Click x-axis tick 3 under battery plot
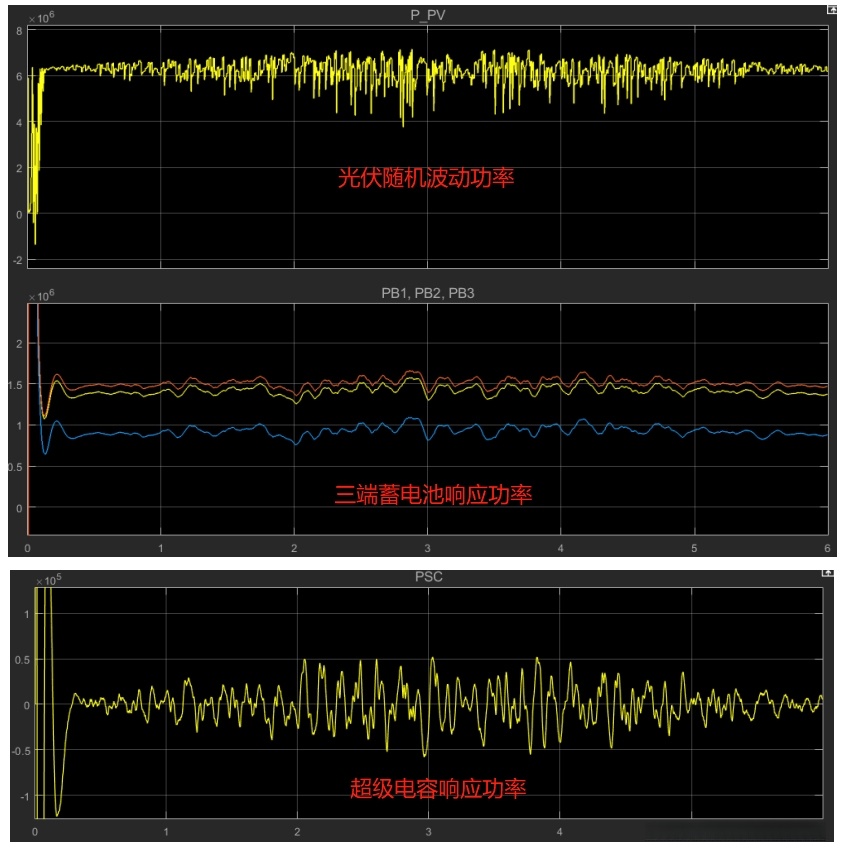This screenshot has width=842, height=851. tap(427, 548)
